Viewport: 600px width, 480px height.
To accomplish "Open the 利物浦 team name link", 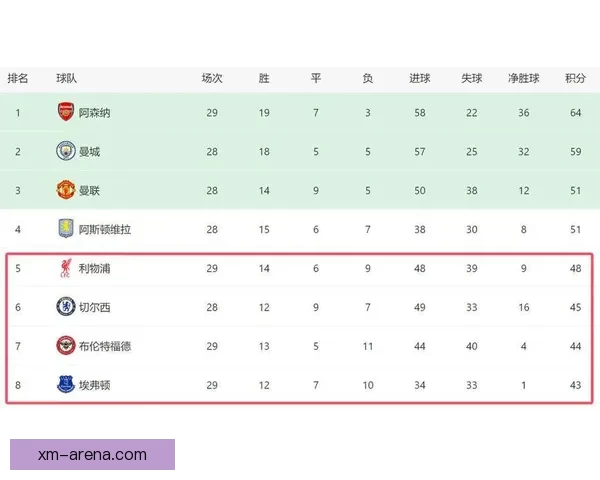I will click(x=95, y=269).
